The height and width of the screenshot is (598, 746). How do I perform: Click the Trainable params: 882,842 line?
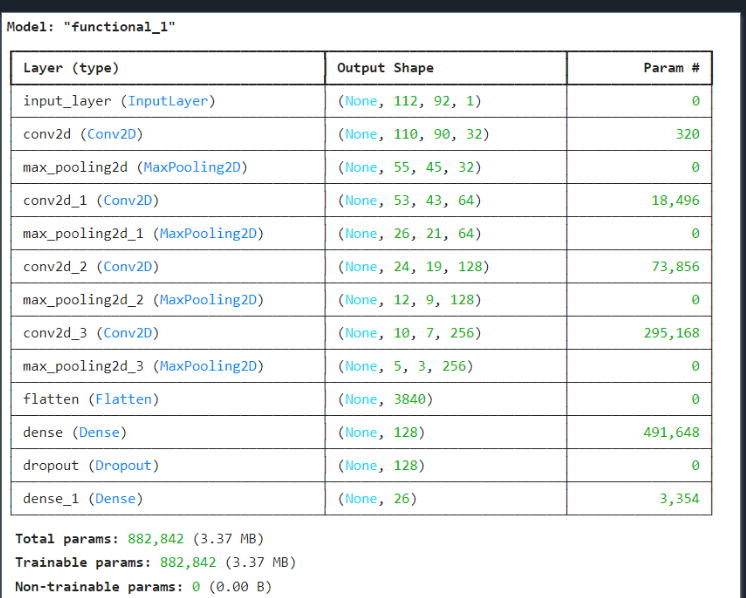pos(156,563)
